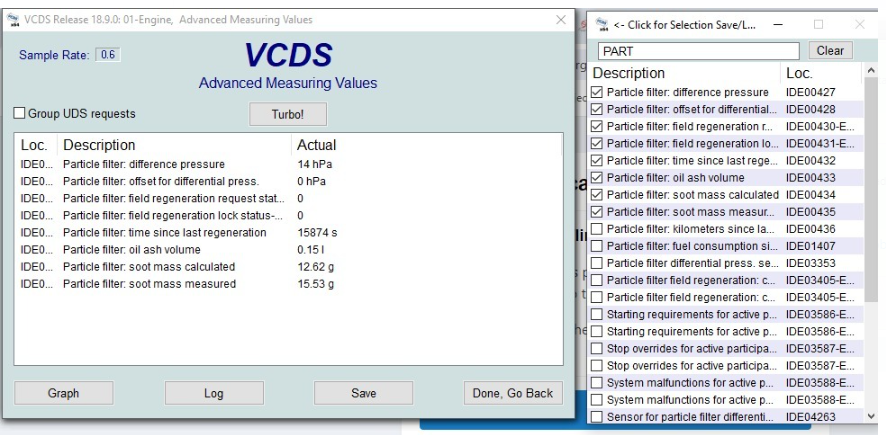Start logging with the Log button
The height and width of the screenshot is (435, 886).
214,393
